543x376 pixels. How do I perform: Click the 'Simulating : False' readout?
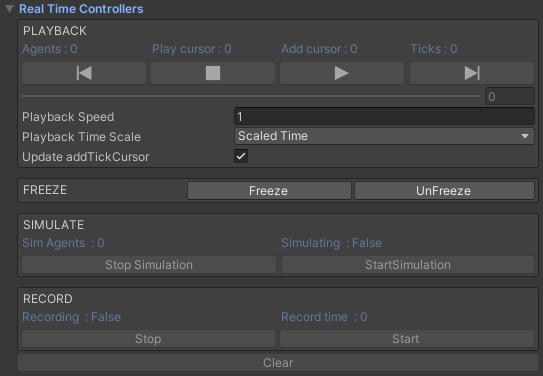(331, 243)
